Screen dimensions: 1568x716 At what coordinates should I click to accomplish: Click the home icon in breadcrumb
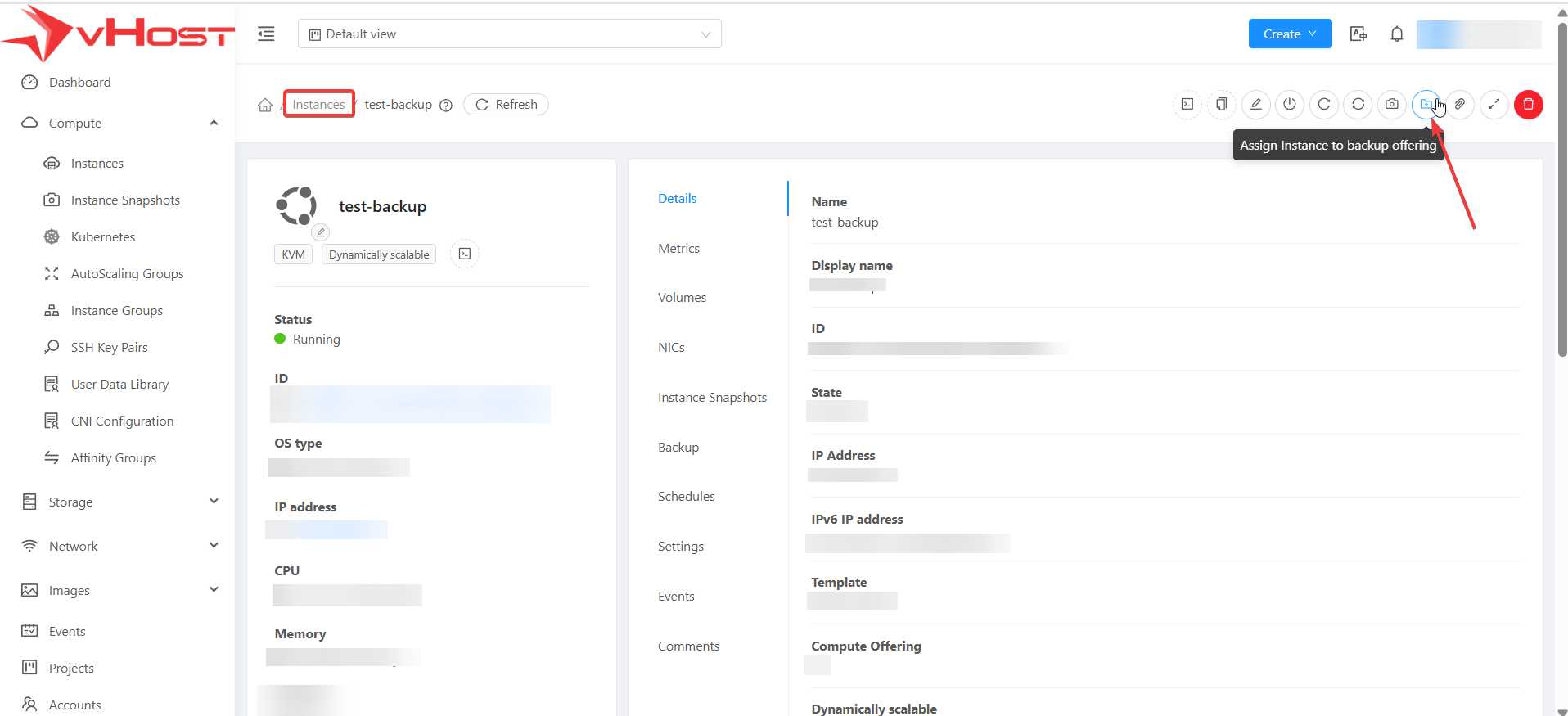(x=265, y=106)
